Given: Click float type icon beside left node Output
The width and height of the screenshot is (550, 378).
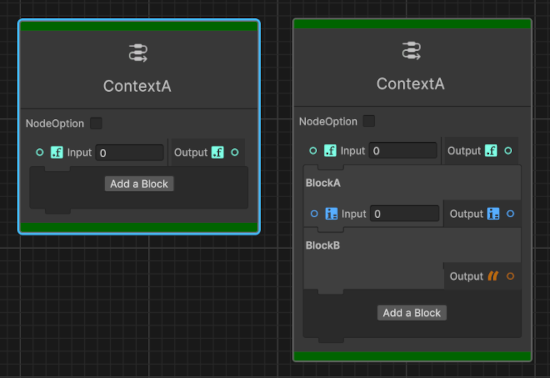Looking at the screenshot, I should (x=217, y=152).
